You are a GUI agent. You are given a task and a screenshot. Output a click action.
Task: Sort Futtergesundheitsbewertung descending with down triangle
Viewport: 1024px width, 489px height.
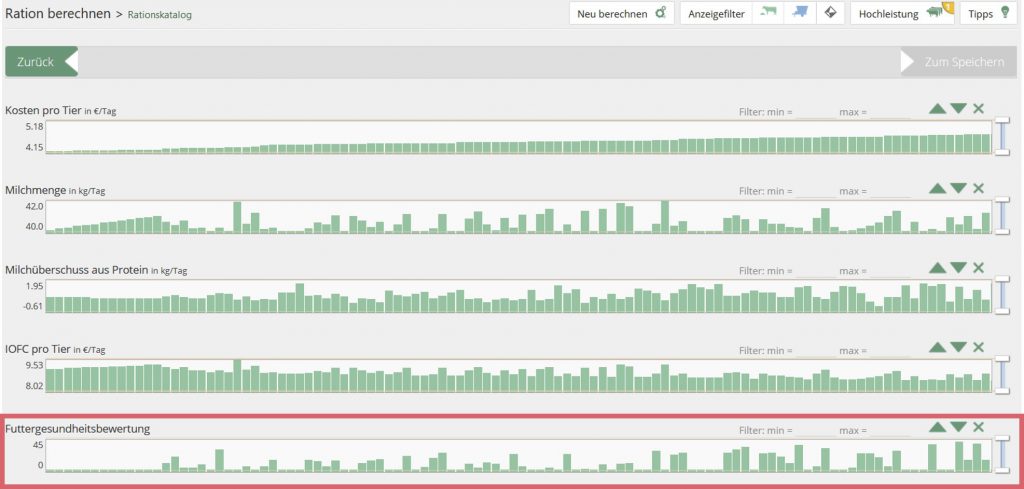958,427
